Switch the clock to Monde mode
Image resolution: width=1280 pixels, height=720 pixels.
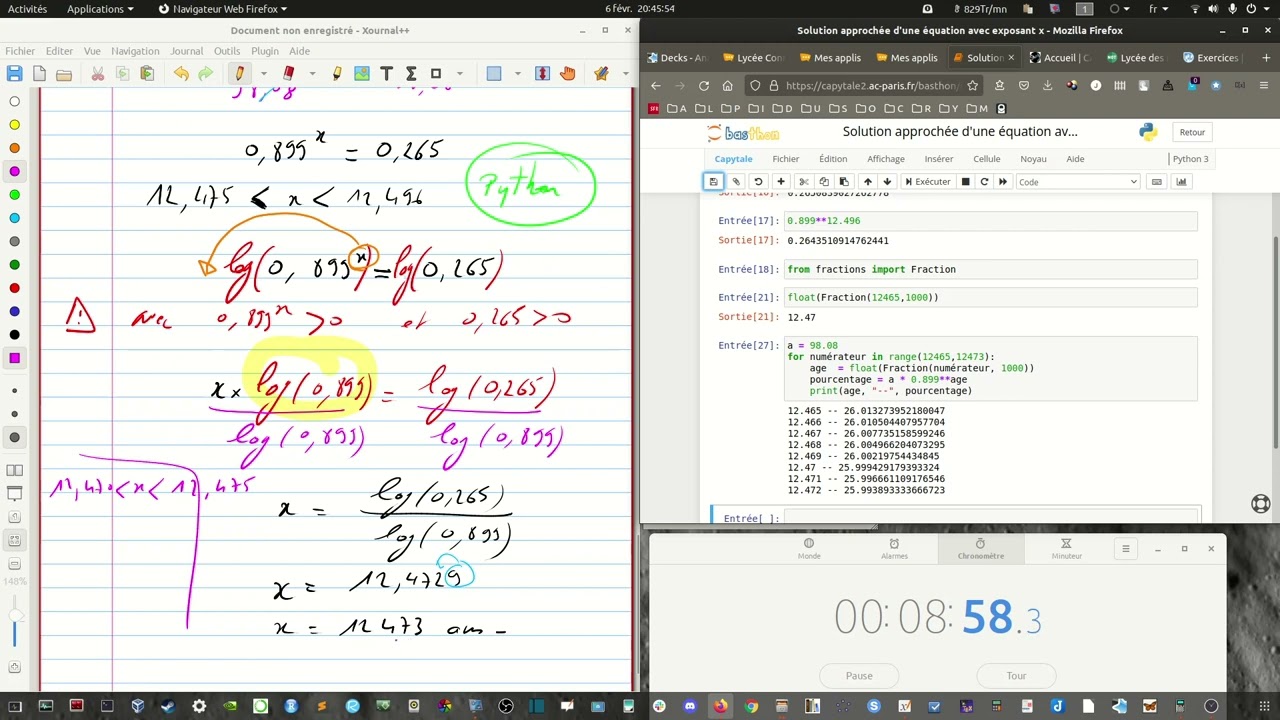click(809, 549)
